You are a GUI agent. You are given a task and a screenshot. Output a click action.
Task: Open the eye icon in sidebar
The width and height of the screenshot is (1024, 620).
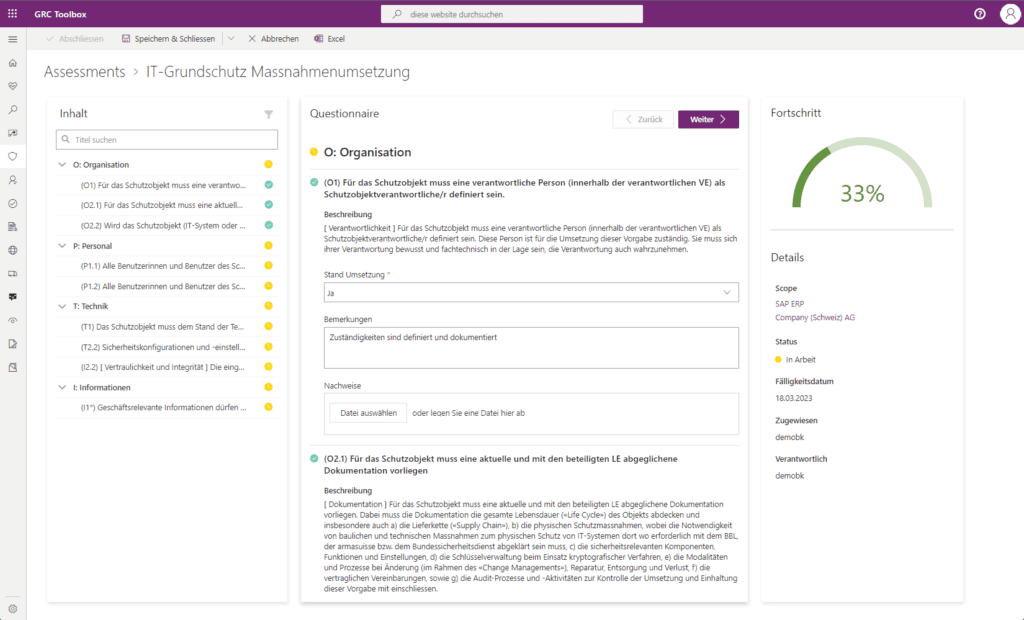coord(12,320)
